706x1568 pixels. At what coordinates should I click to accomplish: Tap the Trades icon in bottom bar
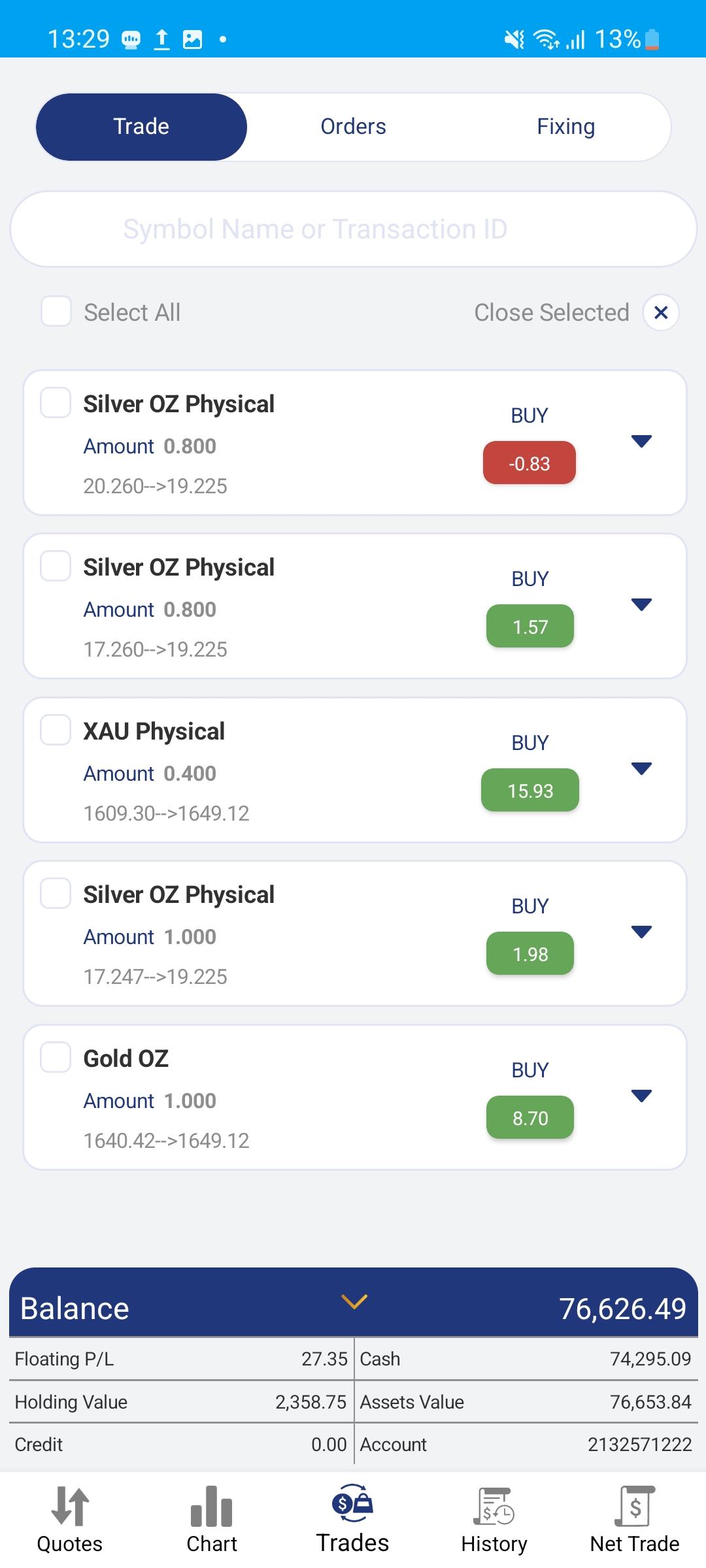coord(352,1503)
